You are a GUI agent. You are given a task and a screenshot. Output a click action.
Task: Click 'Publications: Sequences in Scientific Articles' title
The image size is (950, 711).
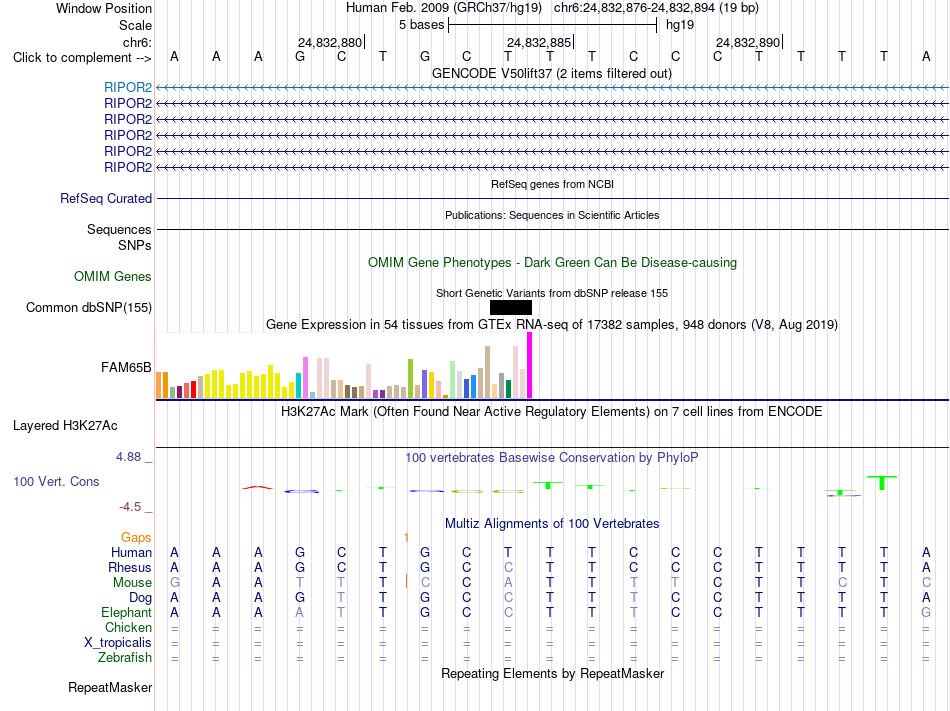[552, 215]
